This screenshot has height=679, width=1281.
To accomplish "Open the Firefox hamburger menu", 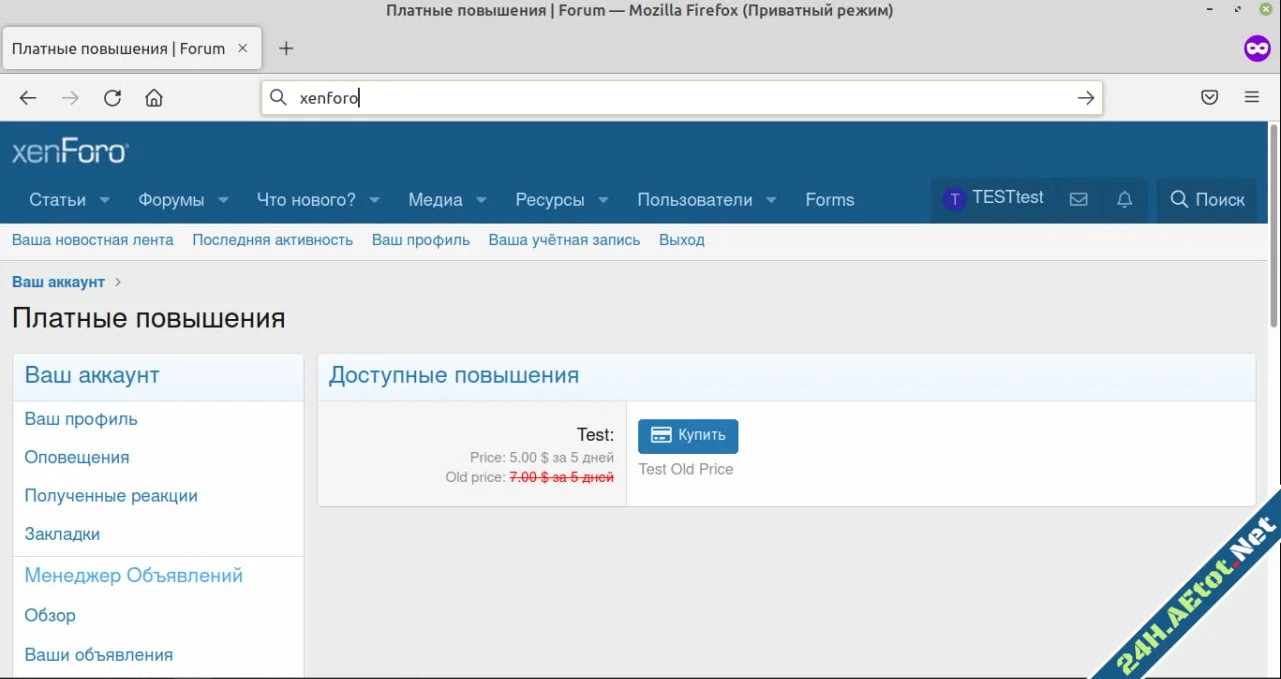I will 1251,97.
